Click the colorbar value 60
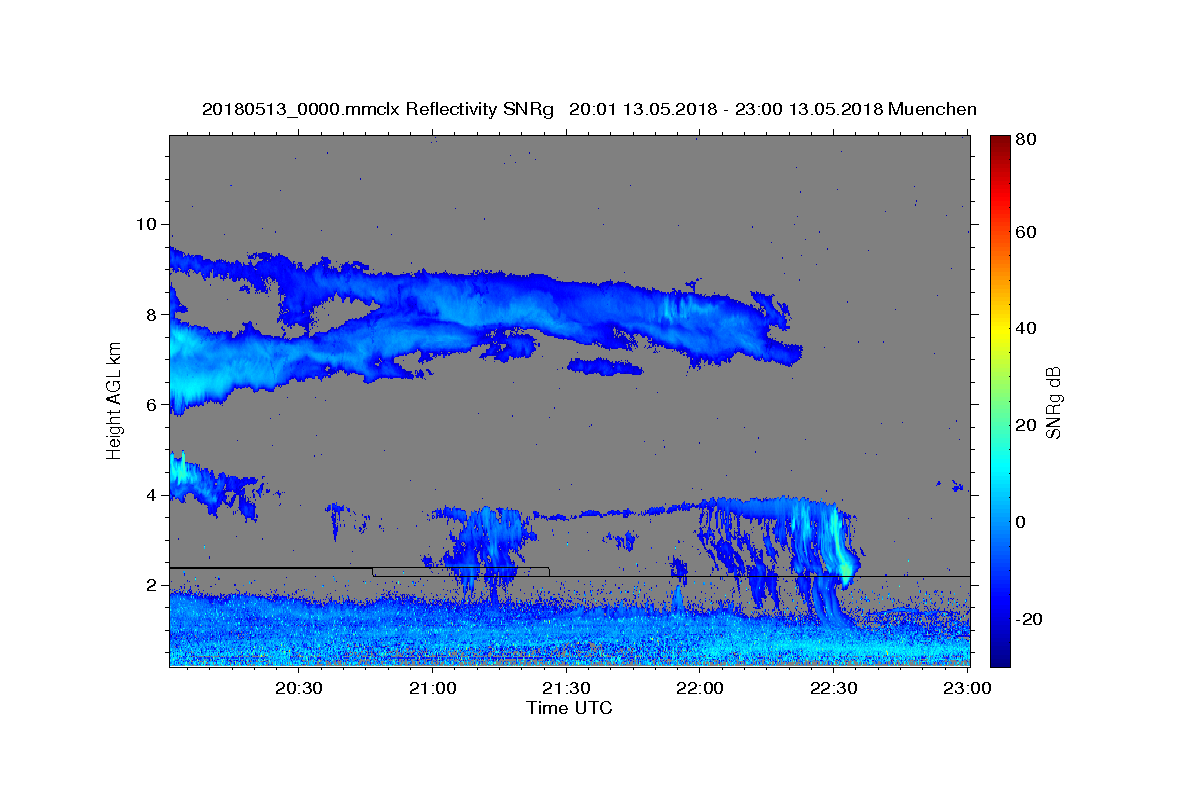 (x=1025, y=232)
